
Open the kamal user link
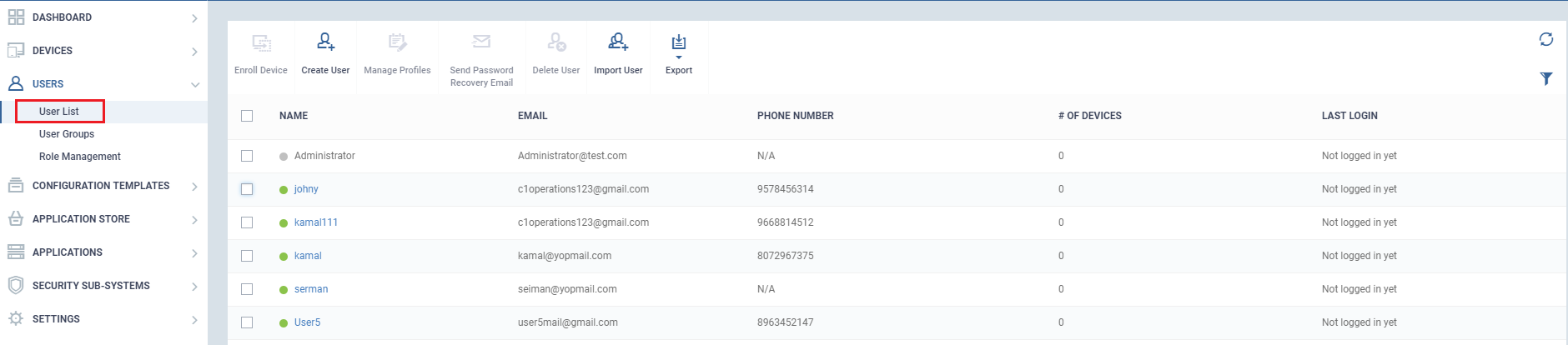click(308, 256)
